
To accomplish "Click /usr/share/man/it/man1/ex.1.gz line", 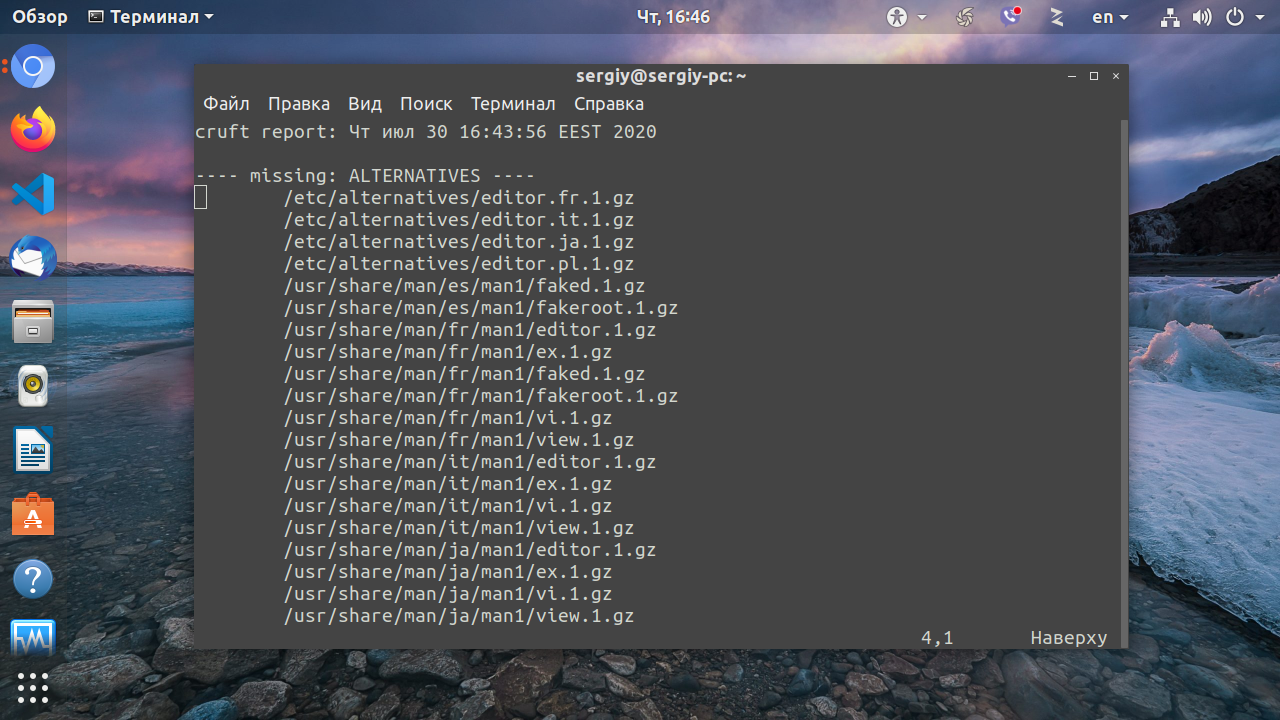I will pyautogui.click(x=448, y=484).
